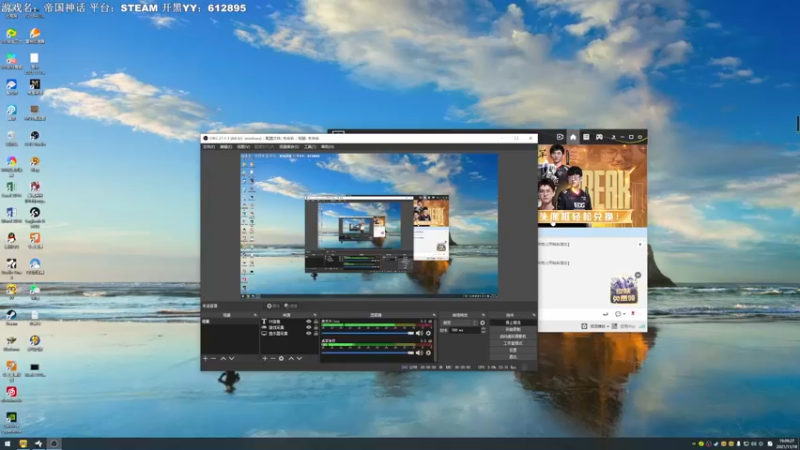This screenshot has height=450, width=800.
Task: Click the gift promo thumbnail in YY chat
Action: (x=623, y=288)
